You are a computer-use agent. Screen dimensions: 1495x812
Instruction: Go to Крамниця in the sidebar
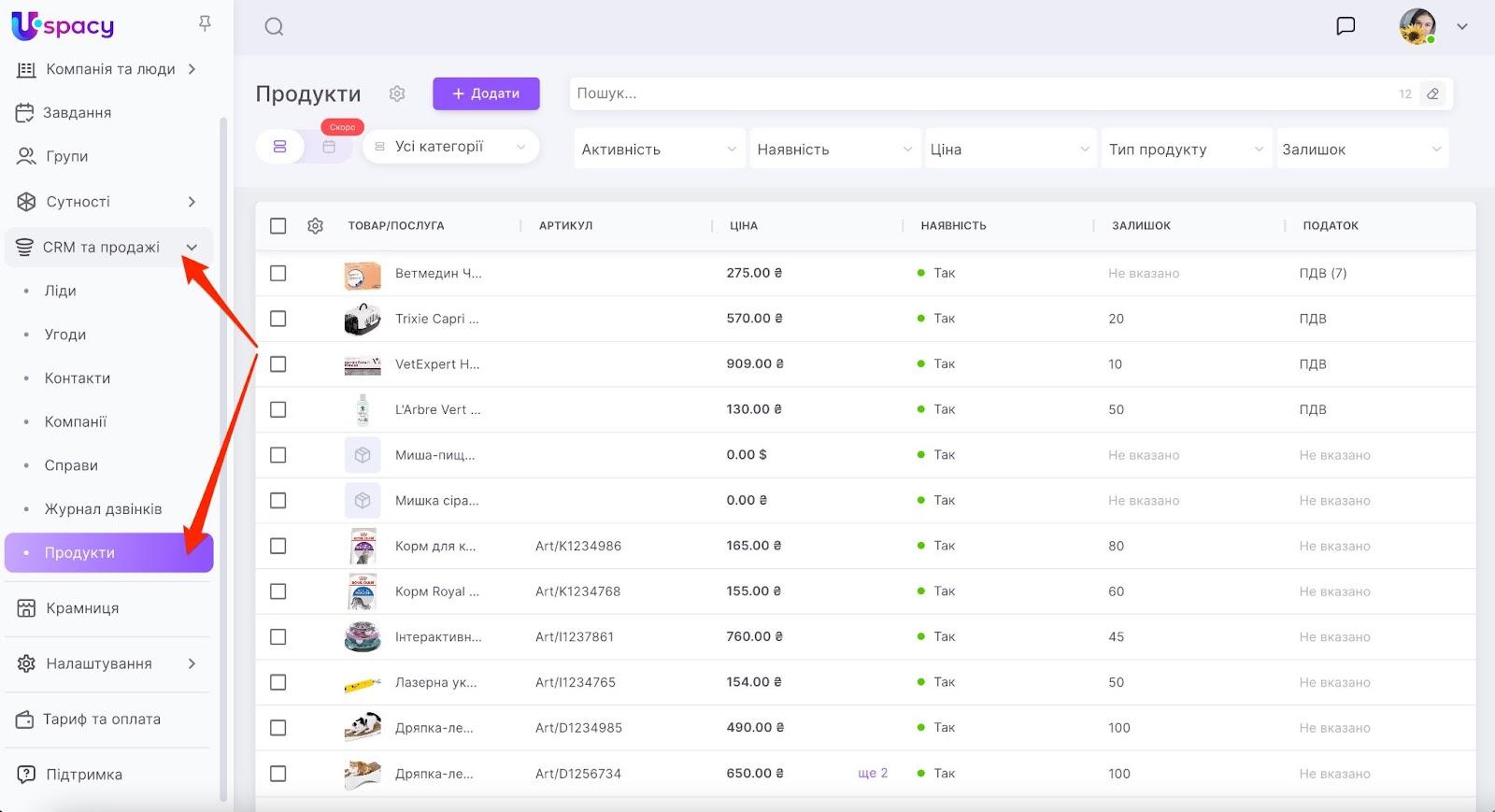[x=82, y=608]
